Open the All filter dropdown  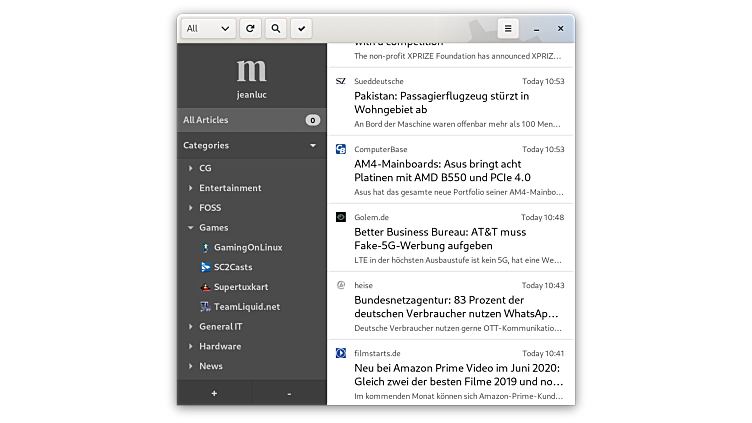tap(208, 29)
